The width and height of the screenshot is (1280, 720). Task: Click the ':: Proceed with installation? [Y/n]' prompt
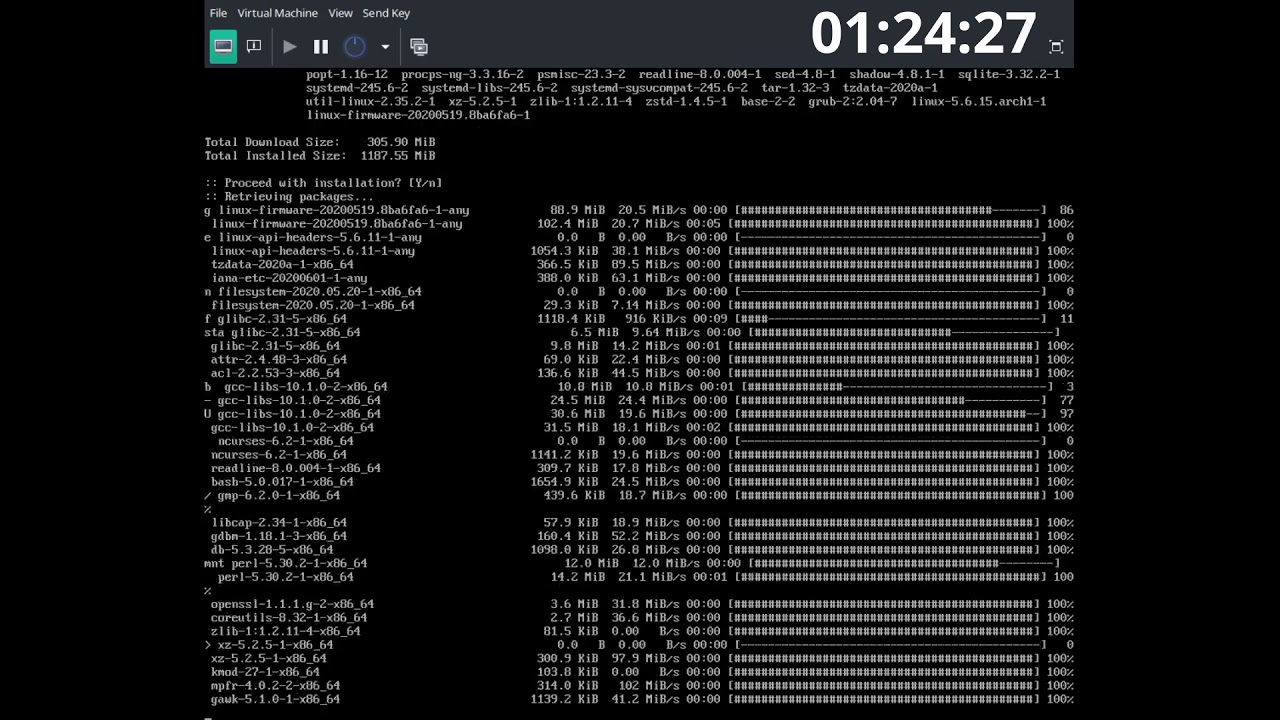323,183
